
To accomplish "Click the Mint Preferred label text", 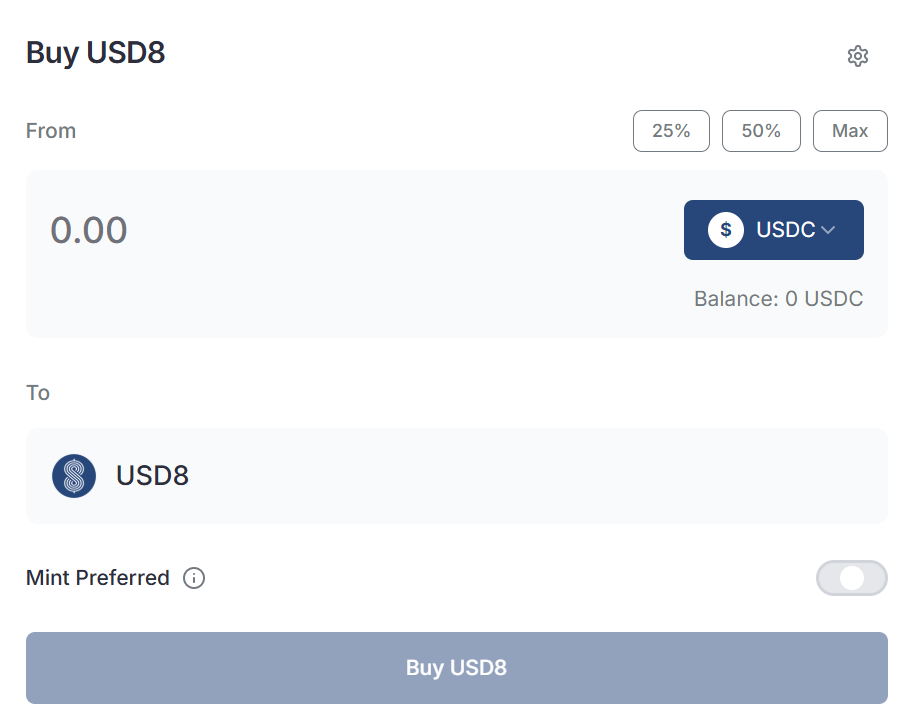I will pos(98,578).
